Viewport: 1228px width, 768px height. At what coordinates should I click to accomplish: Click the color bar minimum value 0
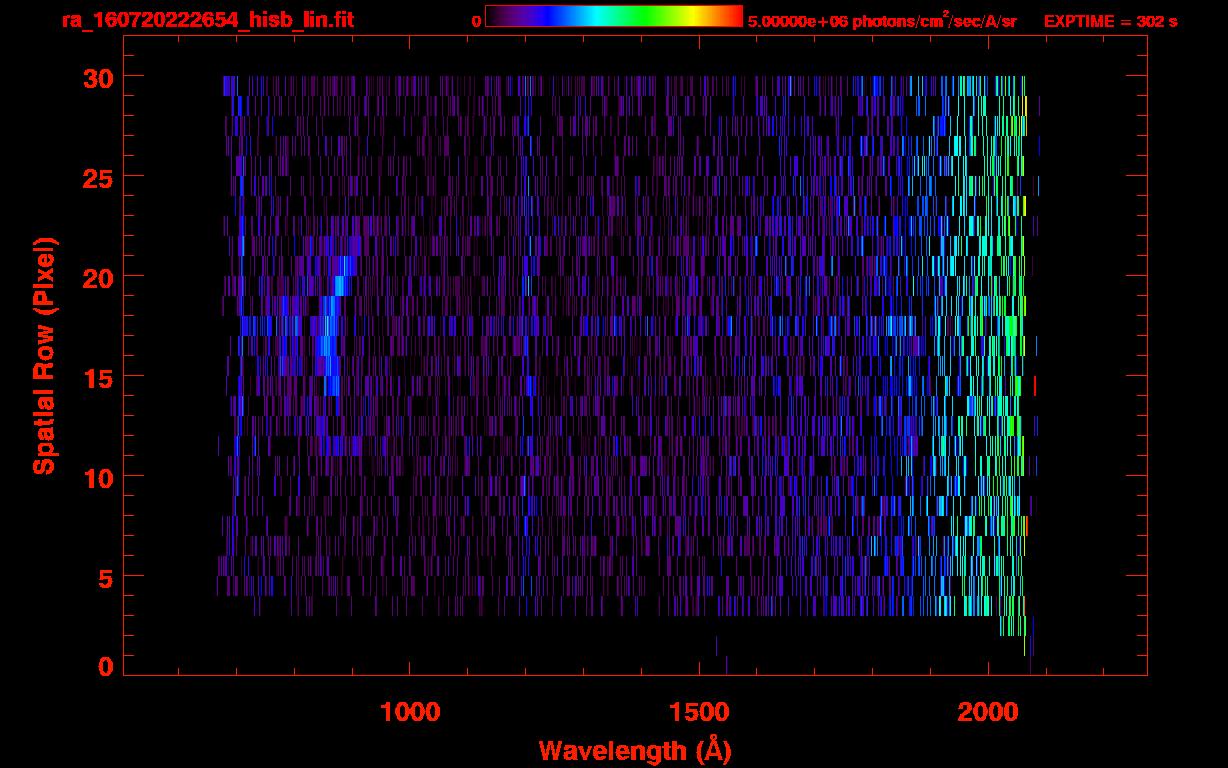[x=476, y=21]
